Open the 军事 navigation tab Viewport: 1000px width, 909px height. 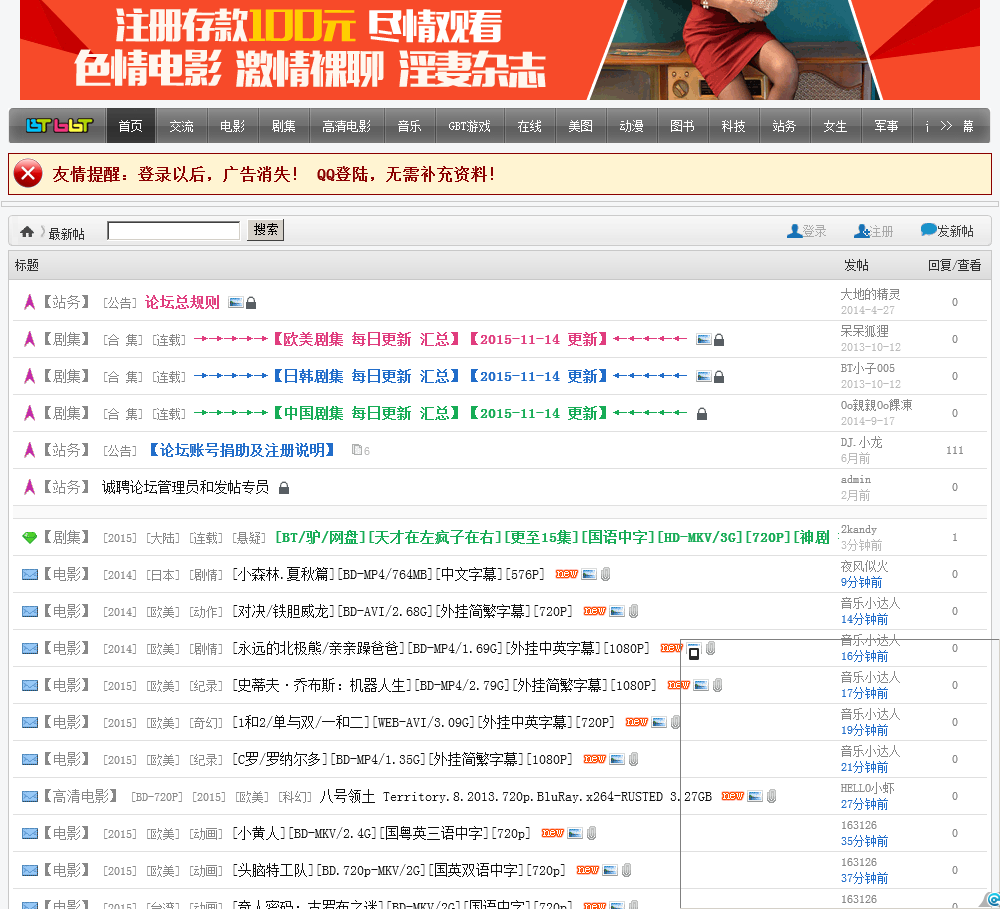point(886,126)
